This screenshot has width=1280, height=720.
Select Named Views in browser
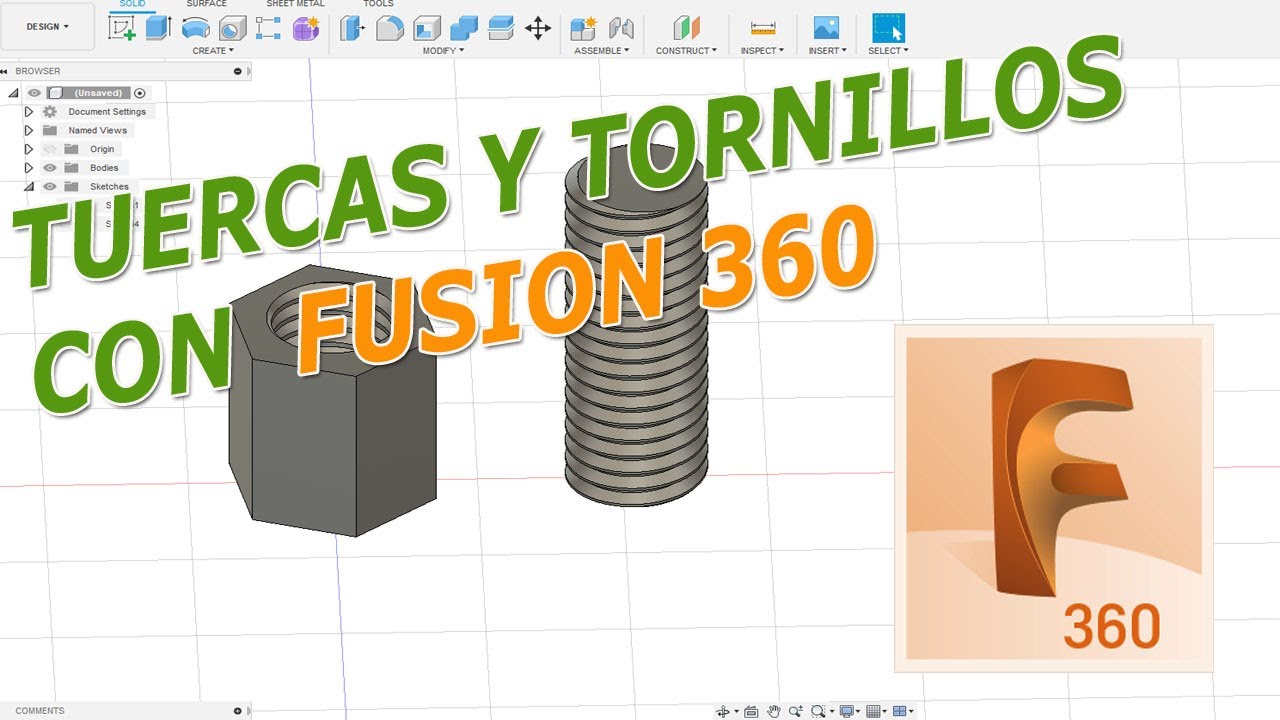[97, 130]
